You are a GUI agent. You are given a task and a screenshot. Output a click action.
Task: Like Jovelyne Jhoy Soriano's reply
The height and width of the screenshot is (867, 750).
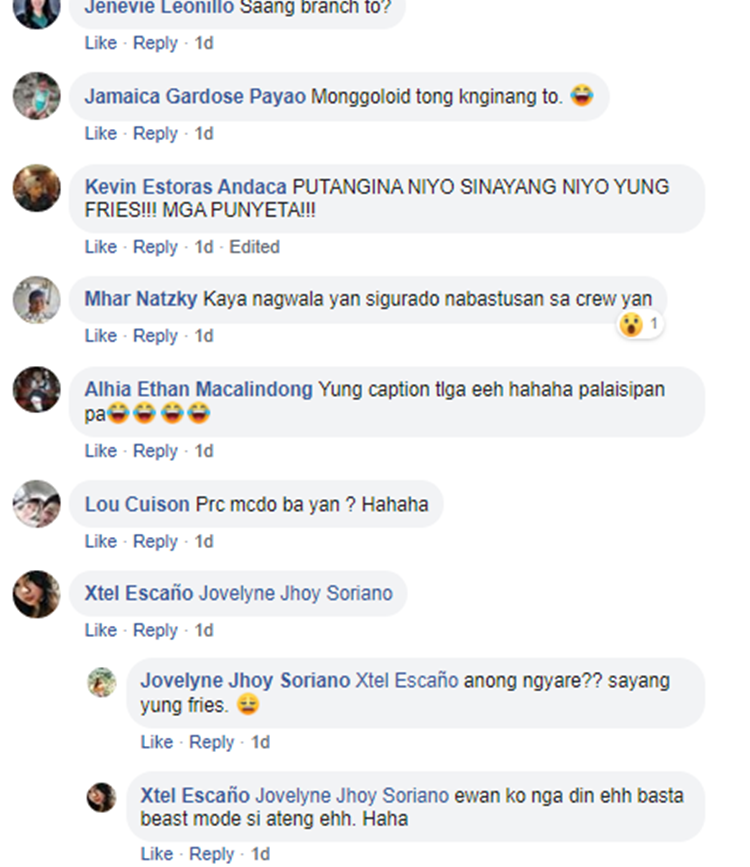pos(157,742)
